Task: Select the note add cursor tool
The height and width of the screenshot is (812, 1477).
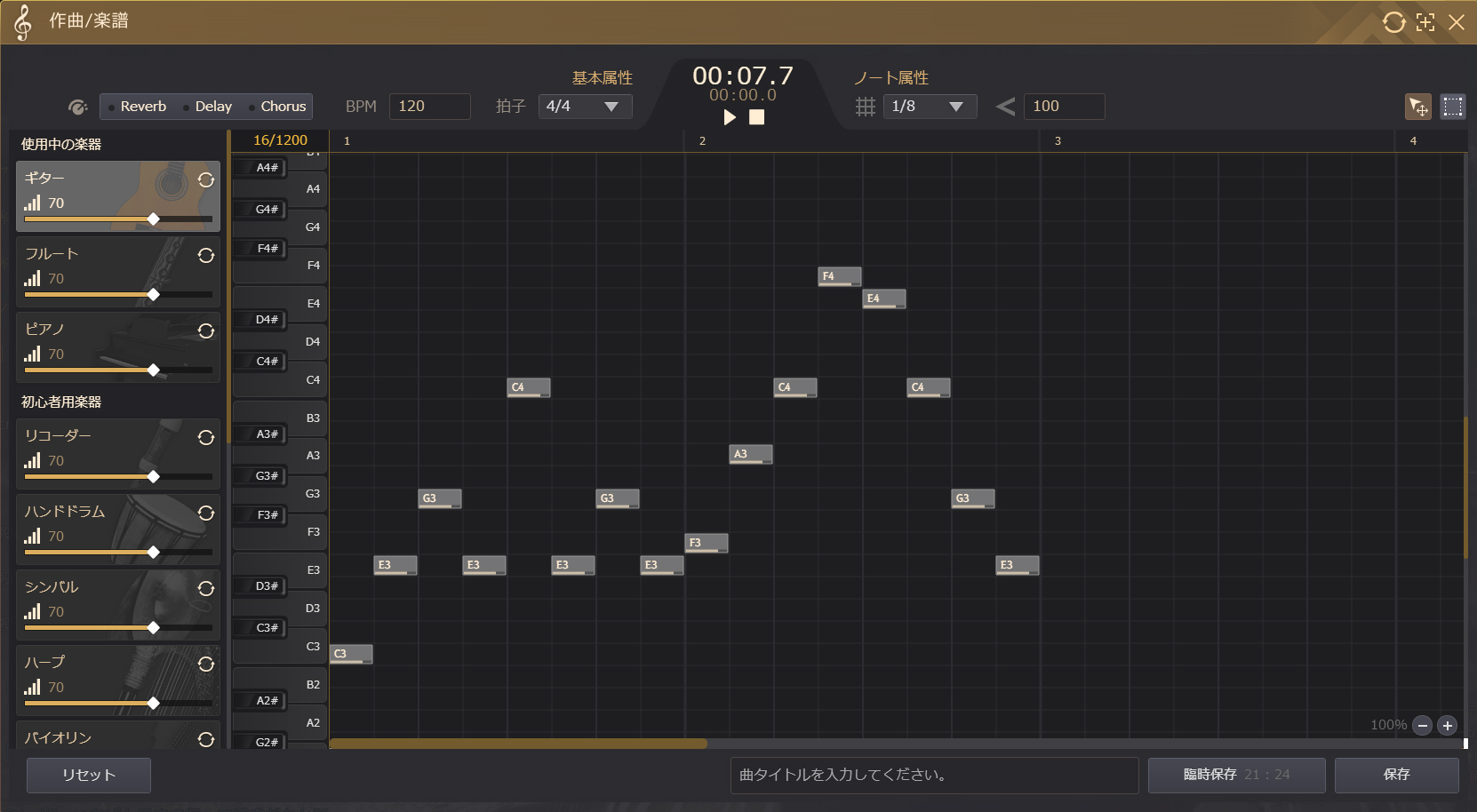Action: [1418, 107]
